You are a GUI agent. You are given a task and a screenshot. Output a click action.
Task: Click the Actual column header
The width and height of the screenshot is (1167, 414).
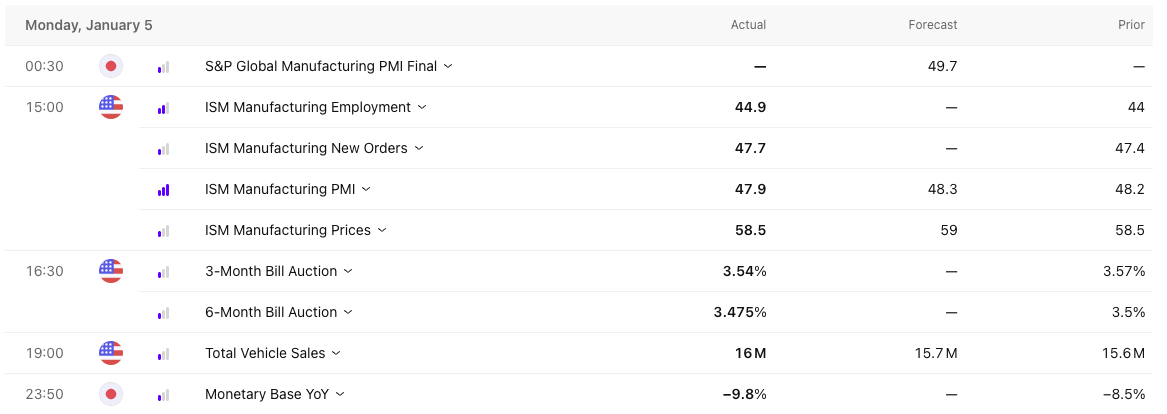click(748, 25)
